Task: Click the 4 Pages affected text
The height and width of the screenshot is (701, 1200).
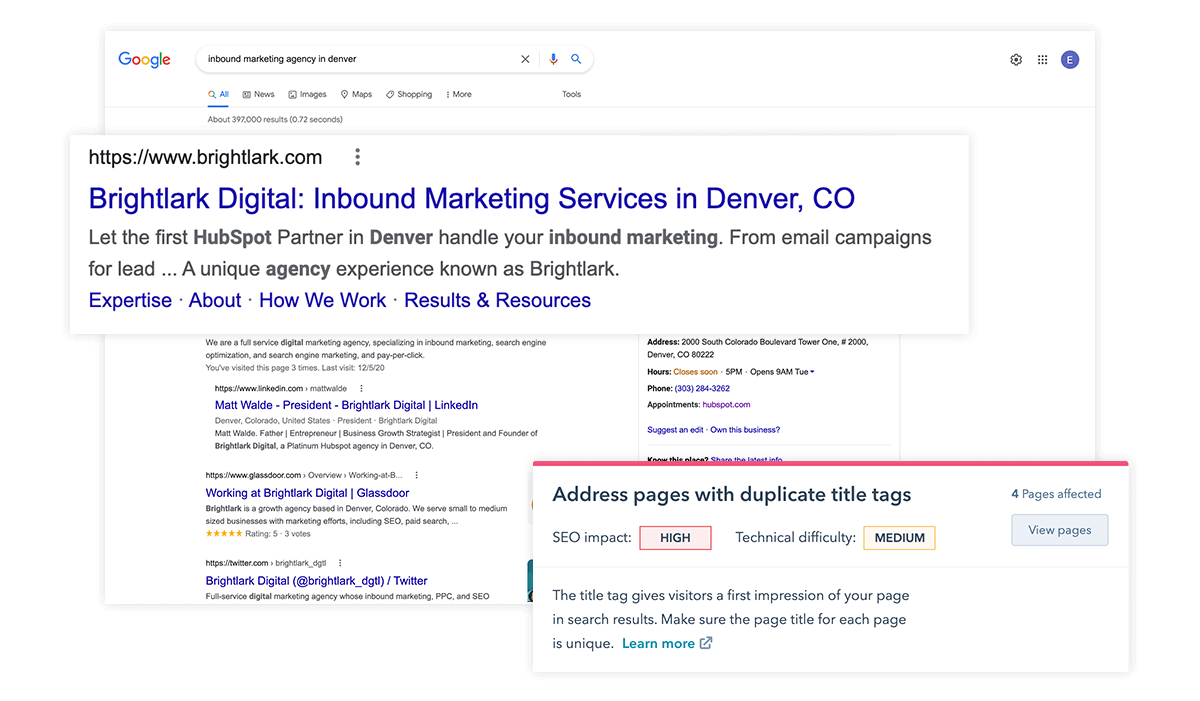Action: tap(1056, 494)
